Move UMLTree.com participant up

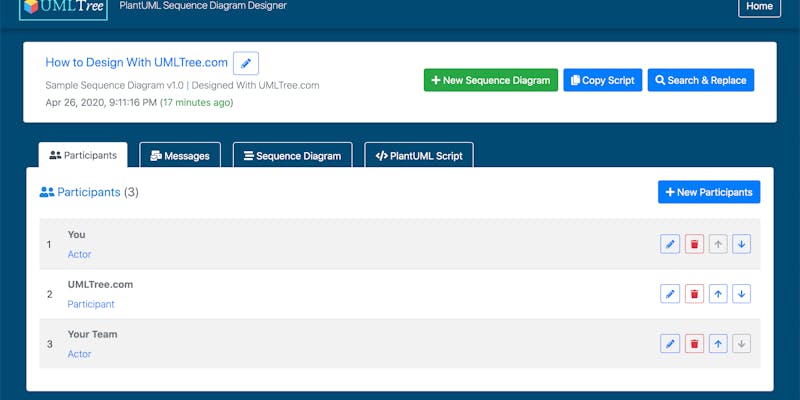click(x=718, y=294)
